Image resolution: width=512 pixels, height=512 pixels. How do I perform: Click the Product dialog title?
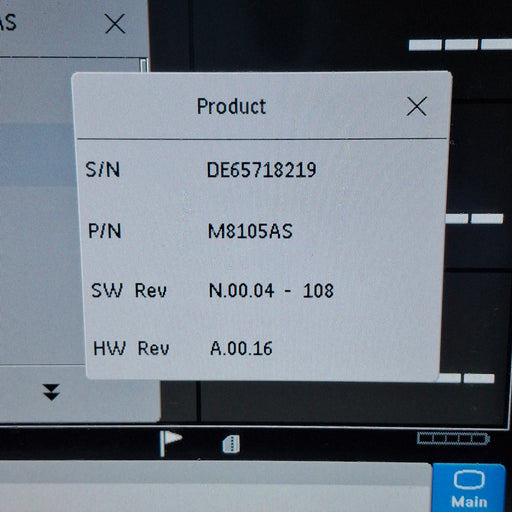click(231, 107)
